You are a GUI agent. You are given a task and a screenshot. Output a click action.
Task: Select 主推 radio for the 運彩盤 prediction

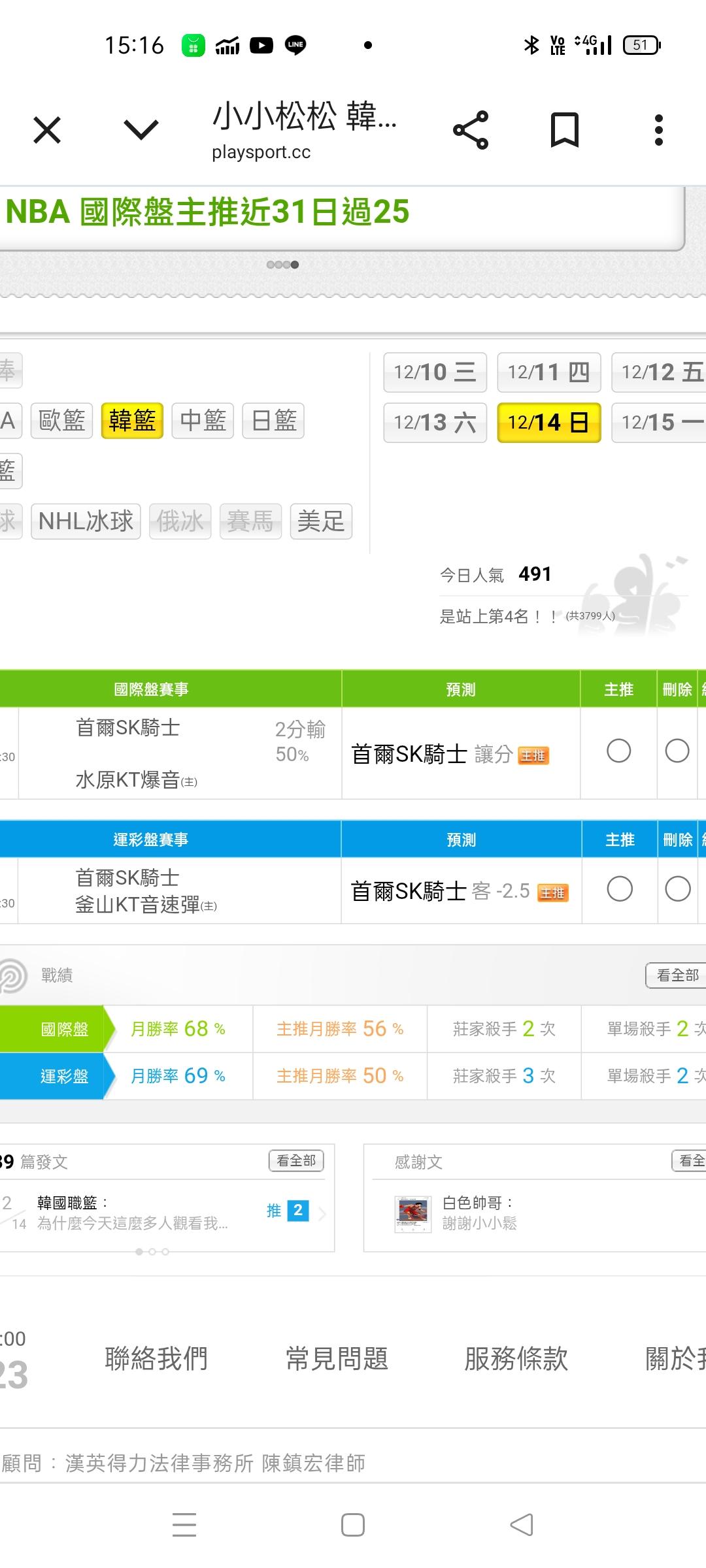pyautogui.click(x=619, y=889)
